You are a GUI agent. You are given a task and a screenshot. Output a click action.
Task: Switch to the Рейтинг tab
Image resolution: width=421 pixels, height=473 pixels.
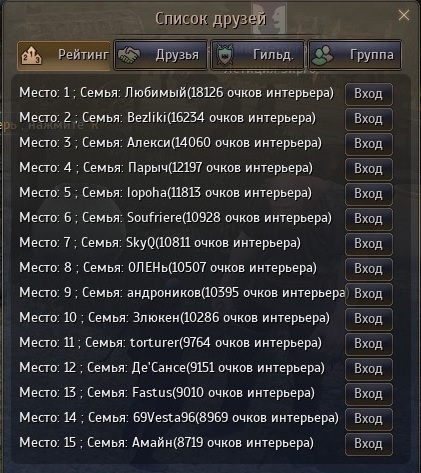(64, 55)
